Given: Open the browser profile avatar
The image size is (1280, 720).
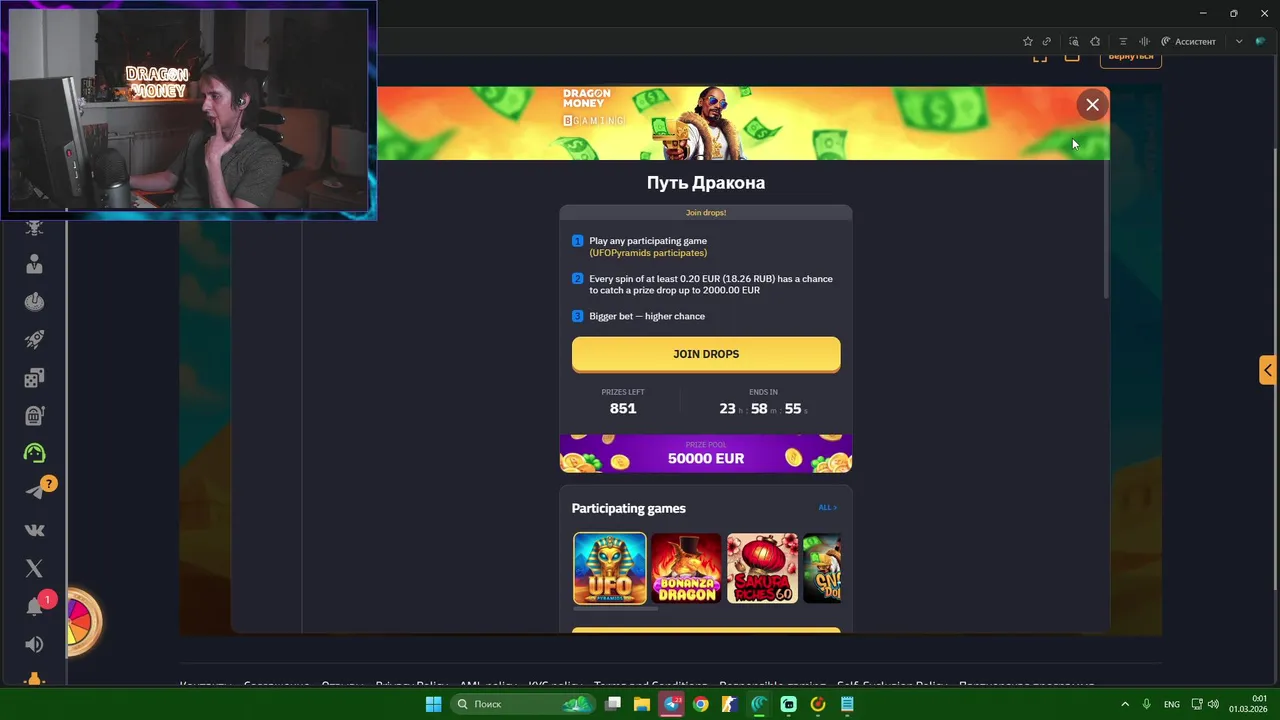Looking at the screenshot, I should click(1260, 41).
